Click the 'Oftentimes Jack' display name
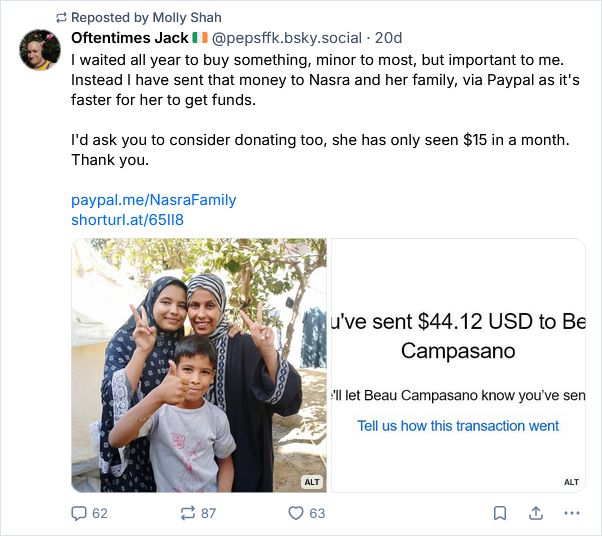This screenshot has width=602, height=536. (130, 38)
